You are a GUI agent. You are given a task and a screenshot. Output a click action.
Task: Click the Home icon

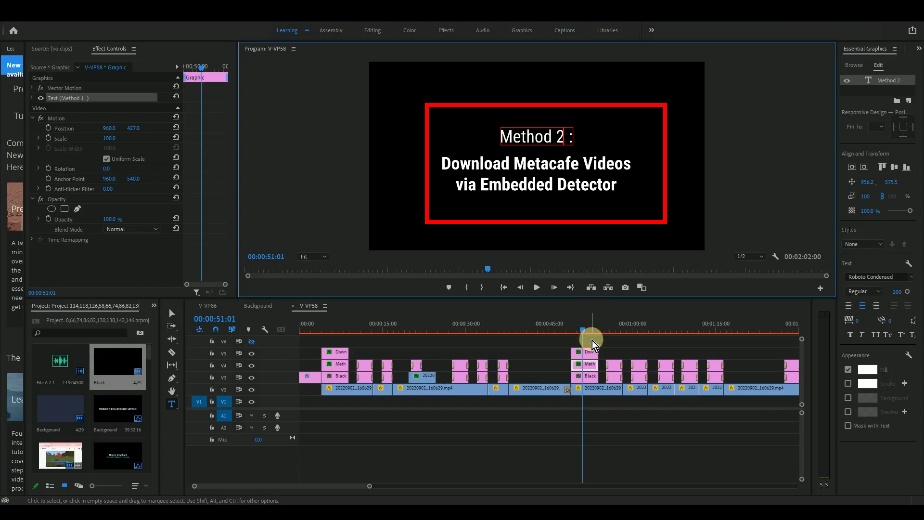(x=14, y=31)
